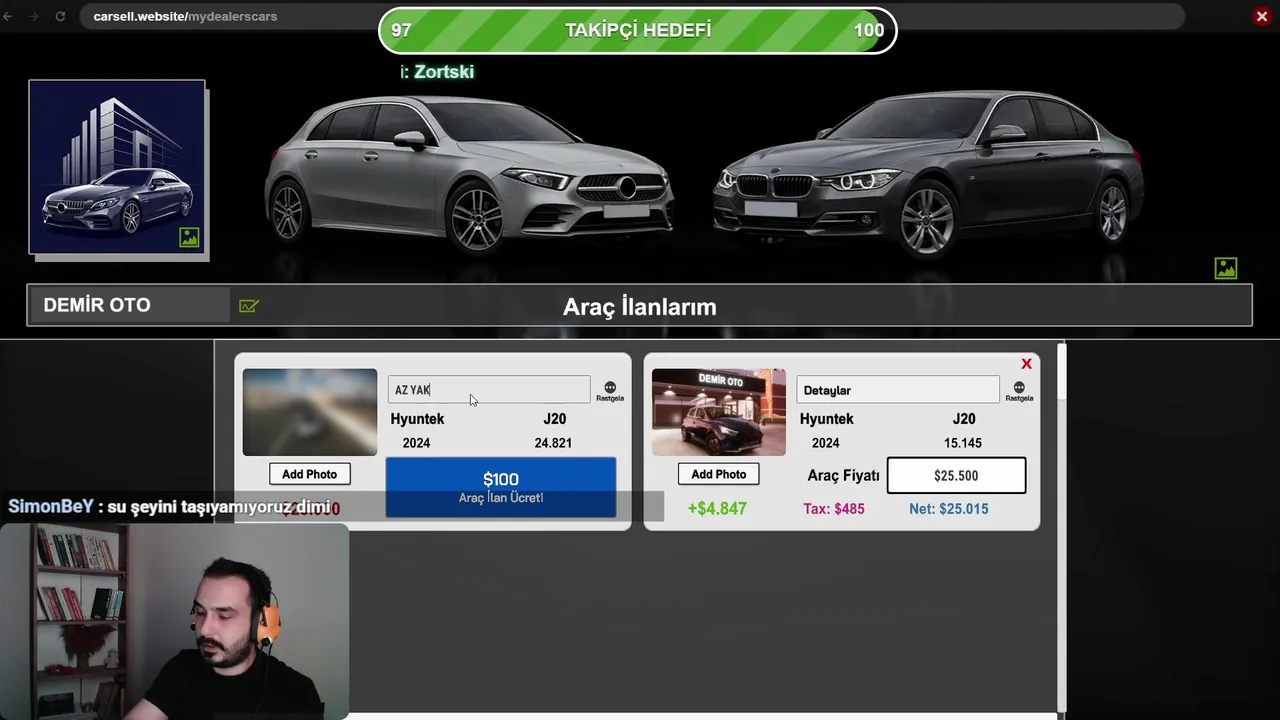Add Photo to the 15.145 km listing
1280x720 pixels.
[718, 474]
